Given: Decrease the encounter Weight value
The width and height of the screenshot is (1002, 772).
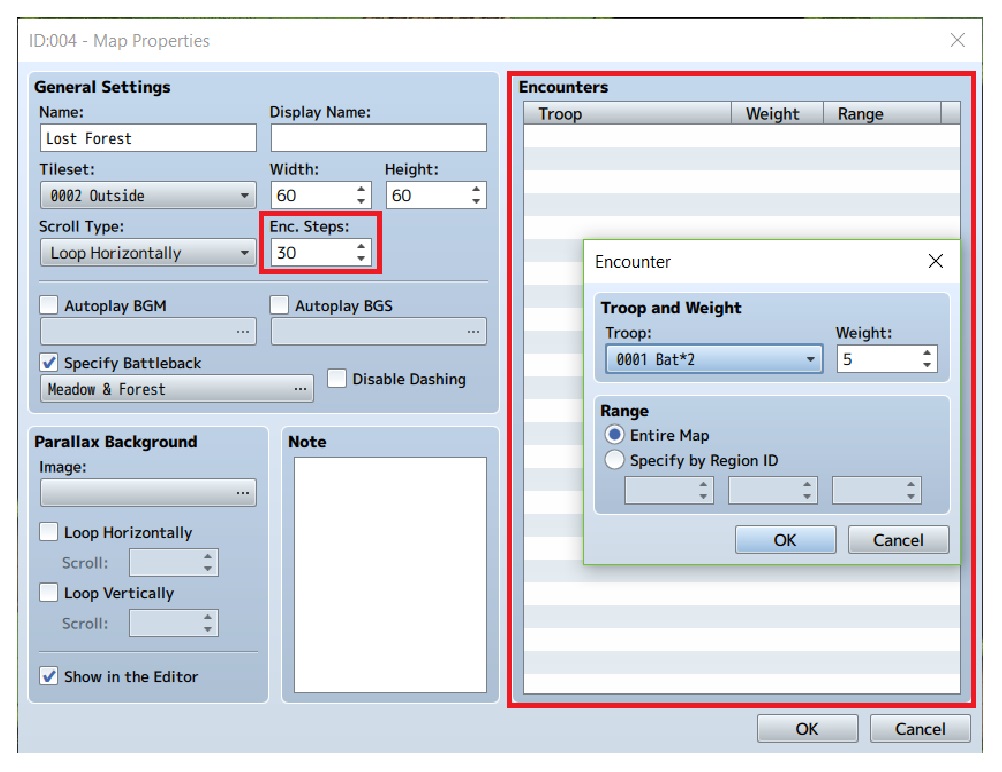Looking at the screenshot, I should click(x=927, y=365).
